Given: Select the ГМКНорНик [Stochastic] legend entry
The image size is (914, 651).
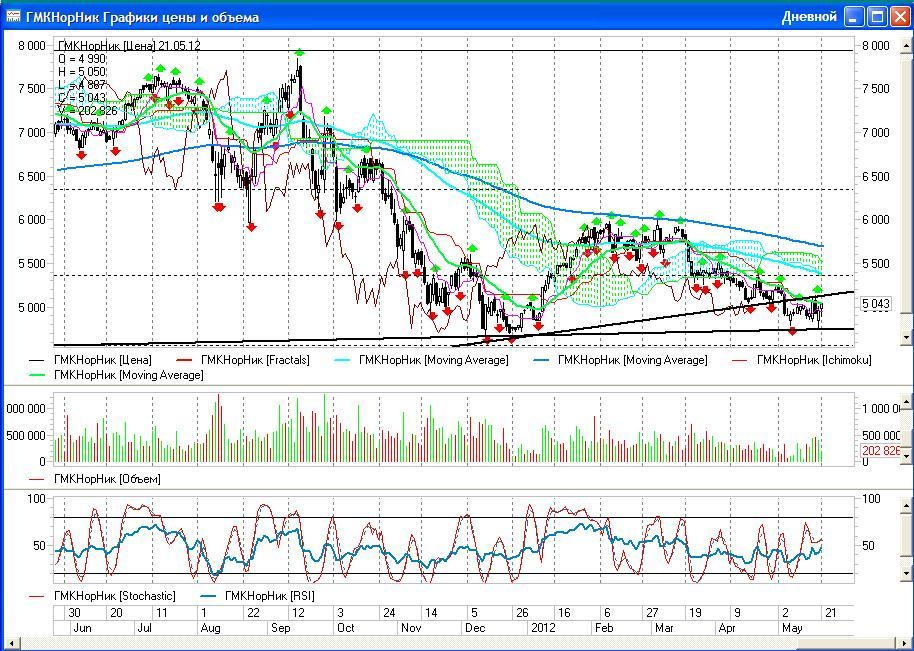Looking at the screenshot, I should [x=102, y=596].
